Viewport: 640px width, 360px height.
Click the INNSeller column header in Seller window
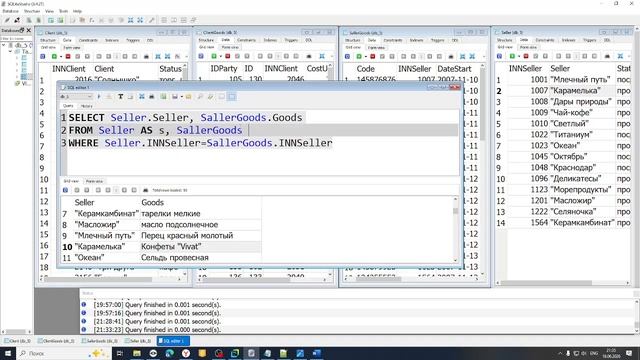coord(525,68)
